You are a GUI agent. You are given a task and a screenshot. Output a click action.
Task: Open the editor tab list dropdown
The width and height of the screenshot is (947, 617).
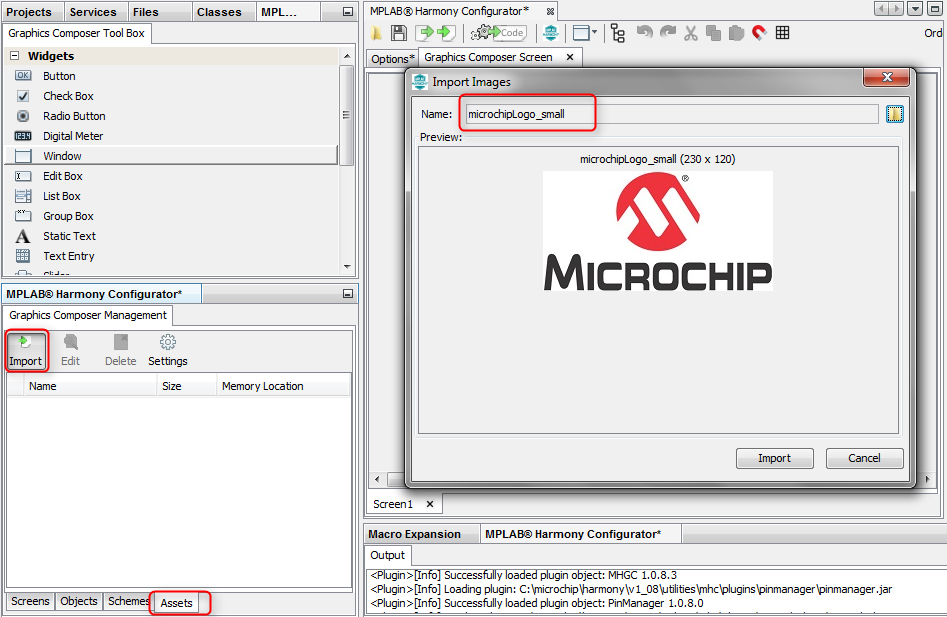915,9
